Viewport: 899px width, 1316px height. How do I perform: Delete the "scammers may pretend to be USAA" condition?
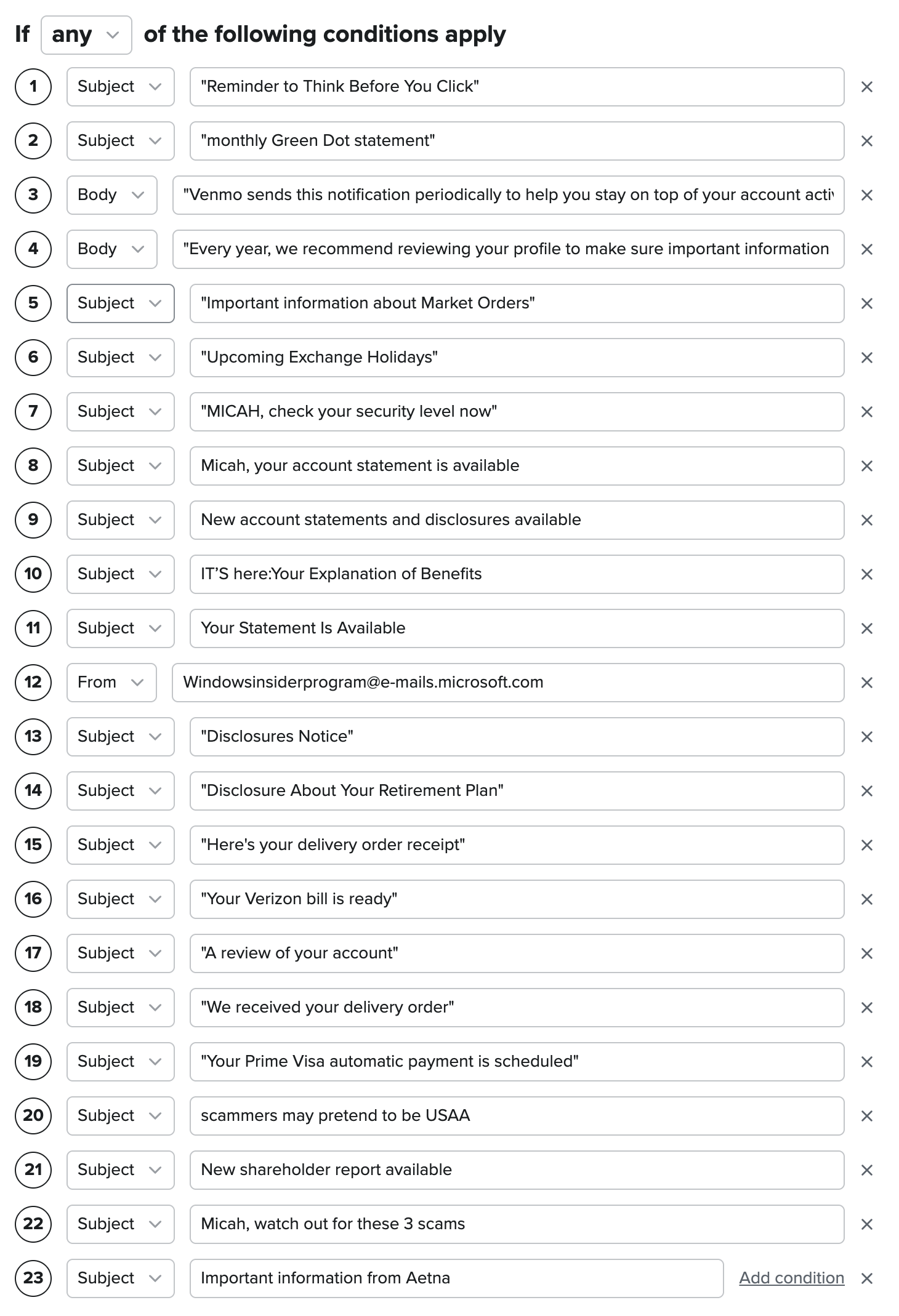tap(866, 1116)
